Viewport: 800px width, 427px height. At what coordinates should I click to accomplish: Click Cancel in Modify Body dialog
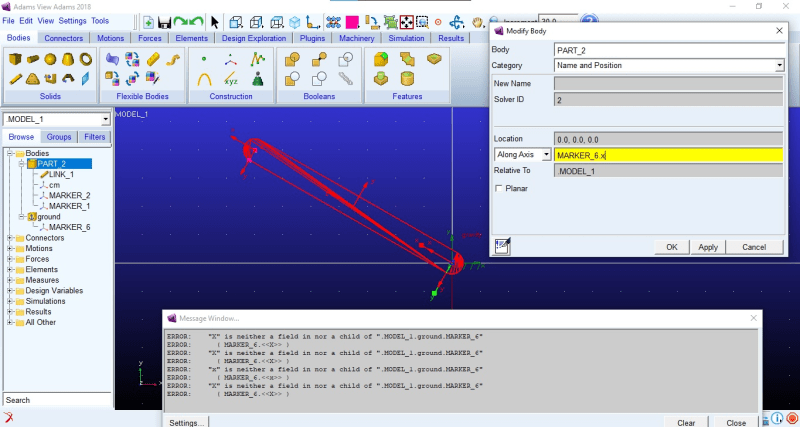click(x=754, y=247)
